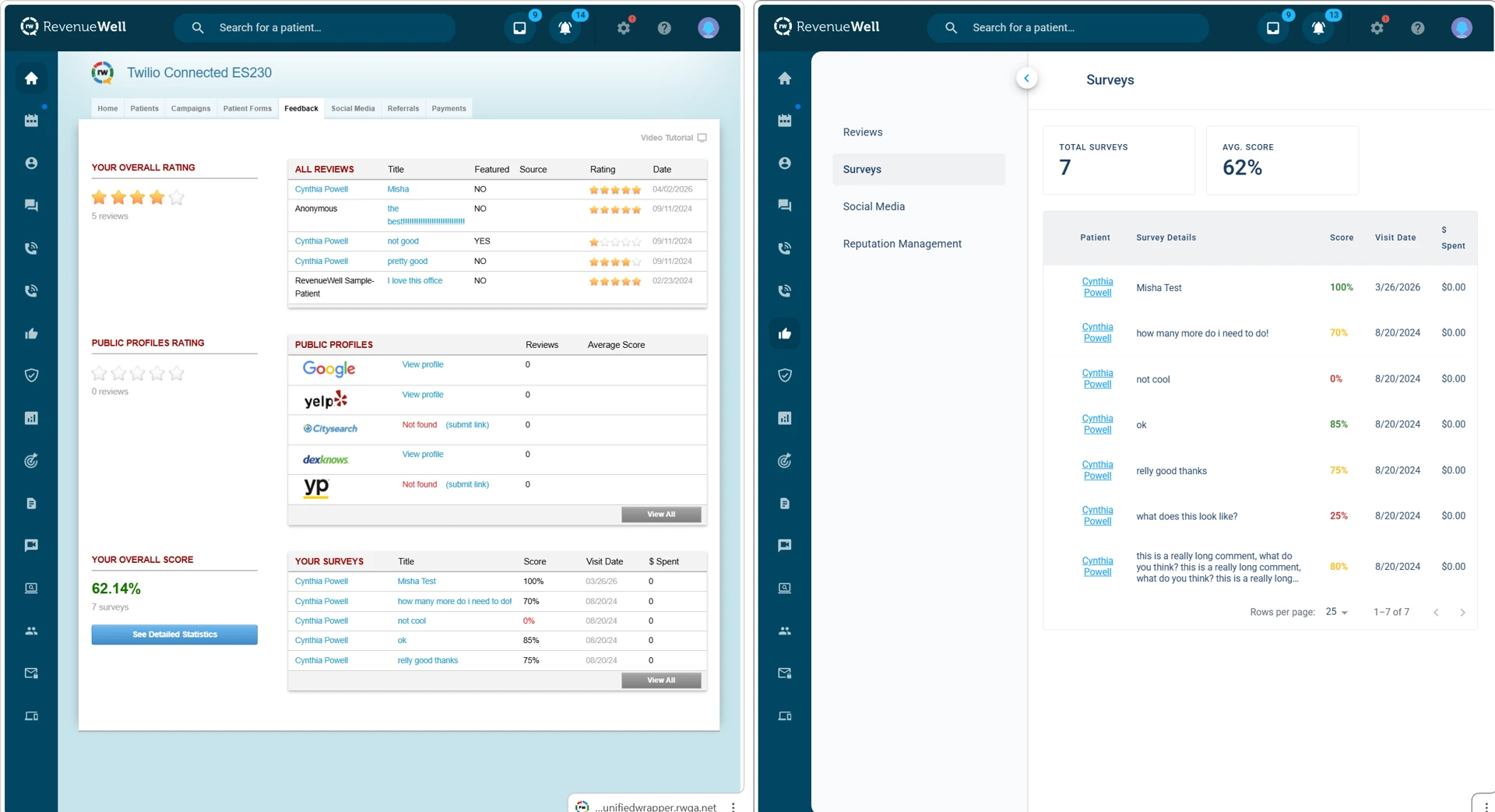Image resolution: width=1495 pixels, height=812 pixels.
Task: Click the notification bell in left window
Action: (x=565, y=28)
